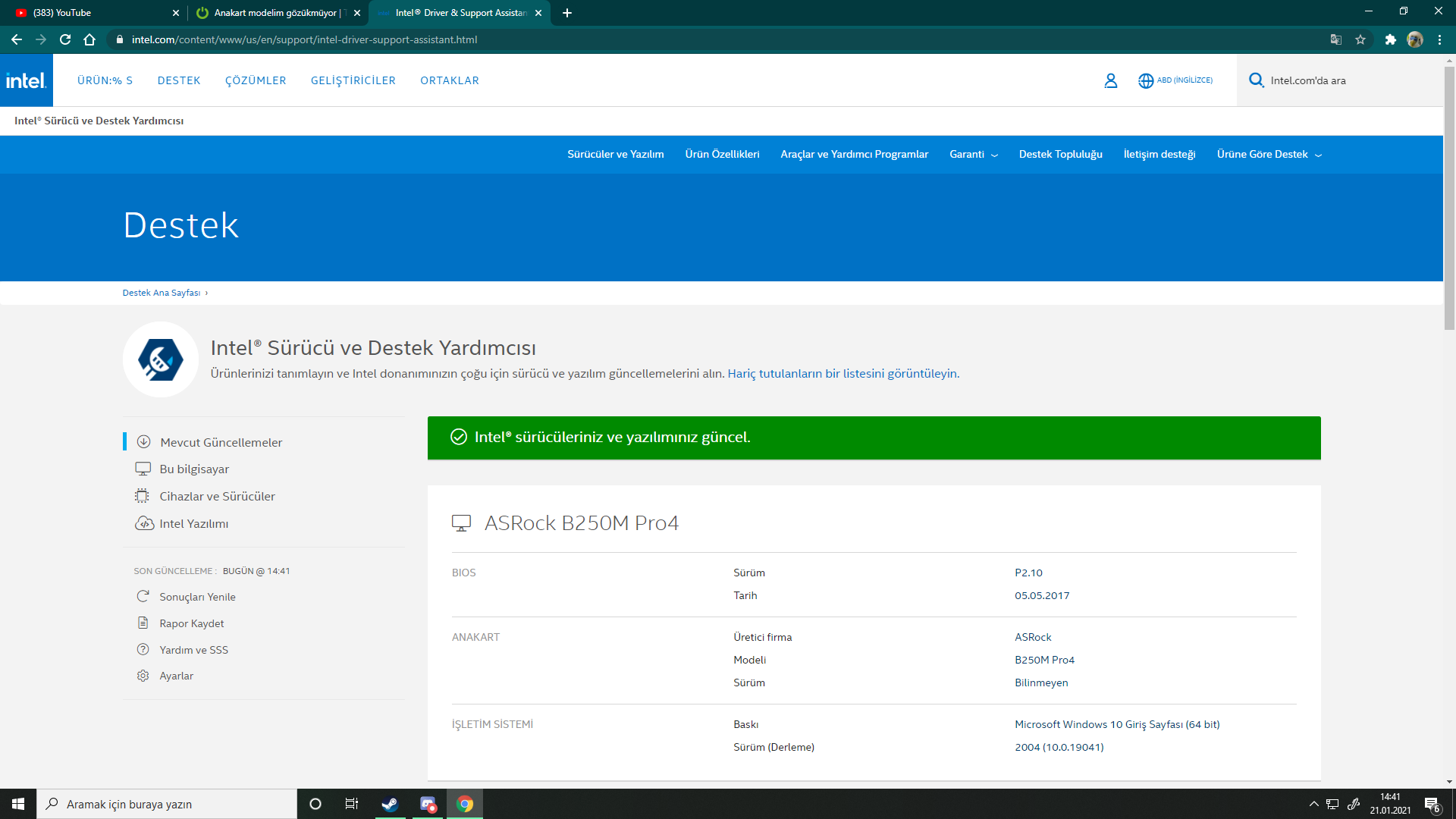Open Steam from the Windows taskbar
This screenshot has width=1456, height=819.
[389, 804]
